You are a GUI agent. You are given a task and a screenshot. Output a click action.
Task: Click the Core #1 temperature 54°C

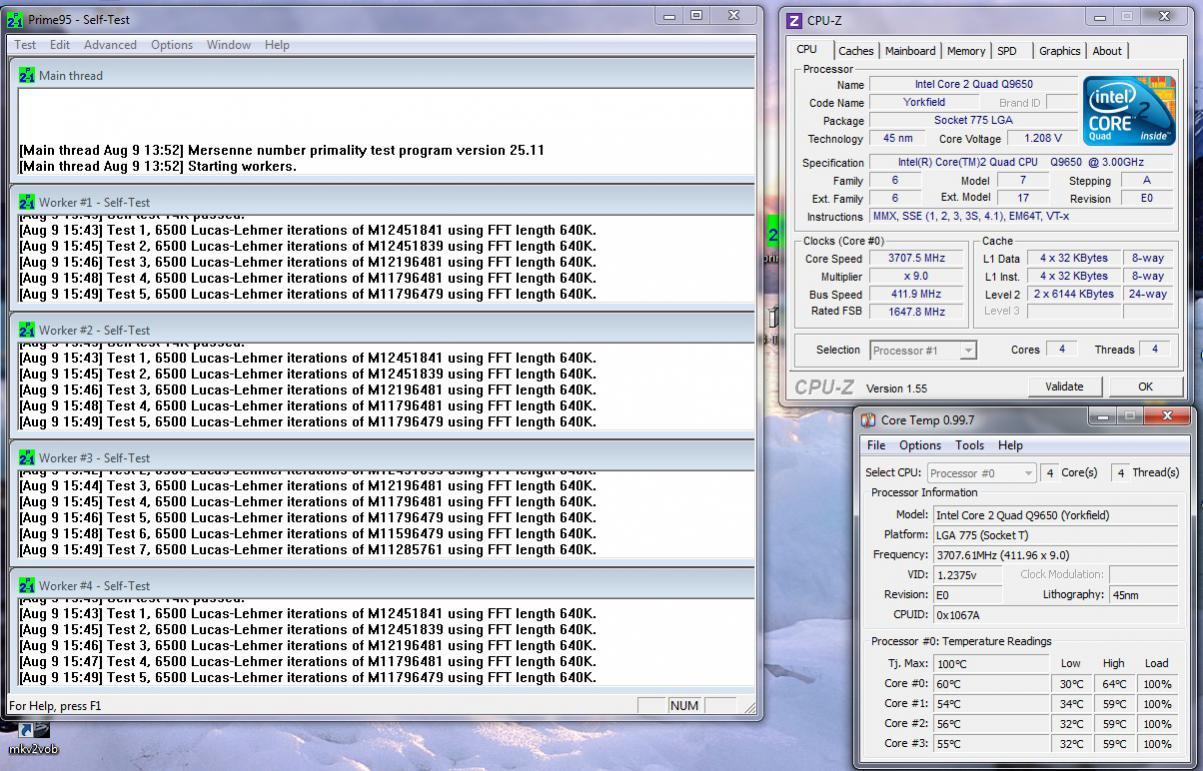coord(990,704)
